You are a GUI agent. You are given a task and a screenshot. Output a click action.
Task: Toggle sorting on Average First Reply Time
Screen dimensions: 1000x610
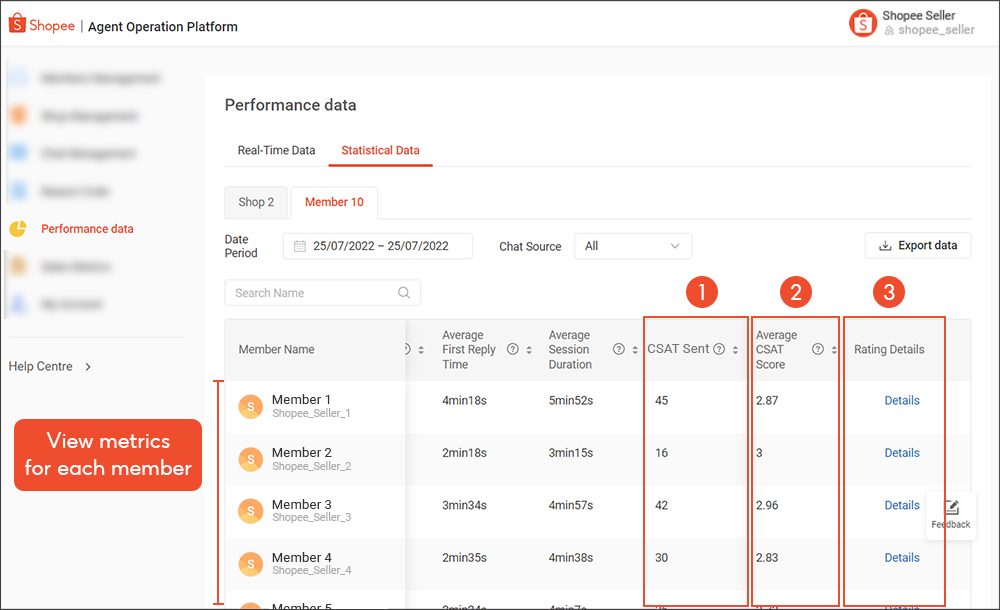(530, 349)
